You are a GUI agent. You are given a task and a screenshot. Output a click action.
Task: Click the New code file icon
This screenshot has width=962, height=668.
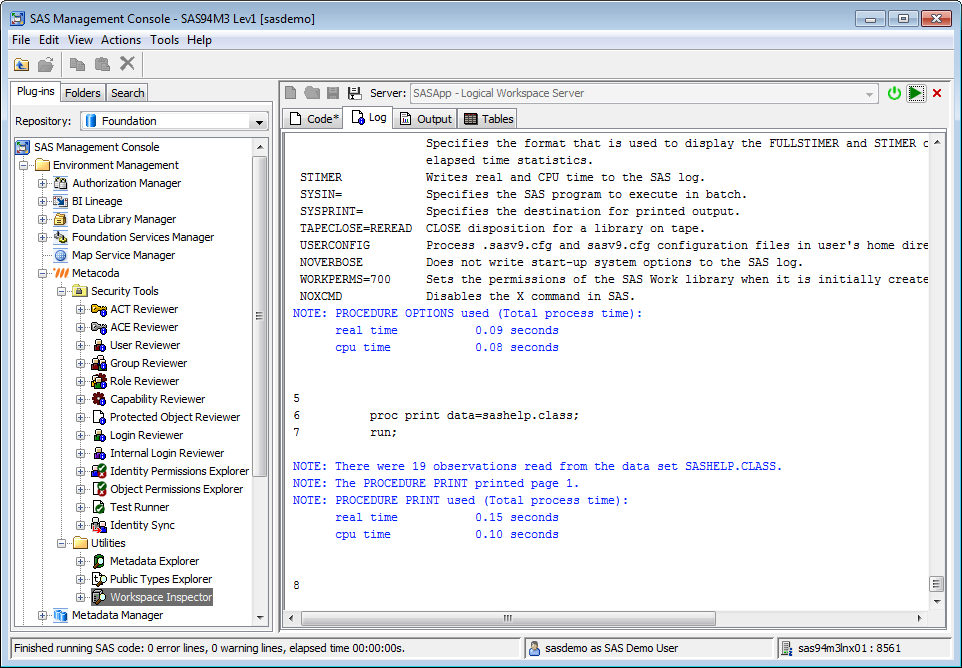click(291, 93)
